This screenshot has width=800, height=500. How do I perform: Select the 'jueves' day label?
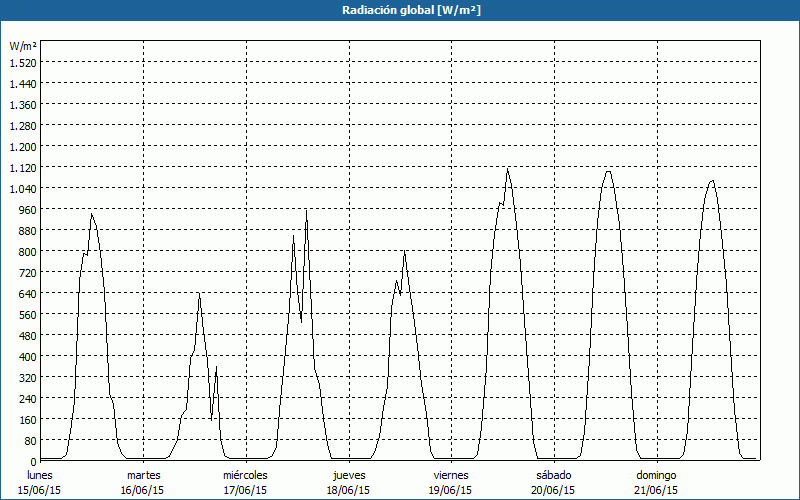[349, 475]
